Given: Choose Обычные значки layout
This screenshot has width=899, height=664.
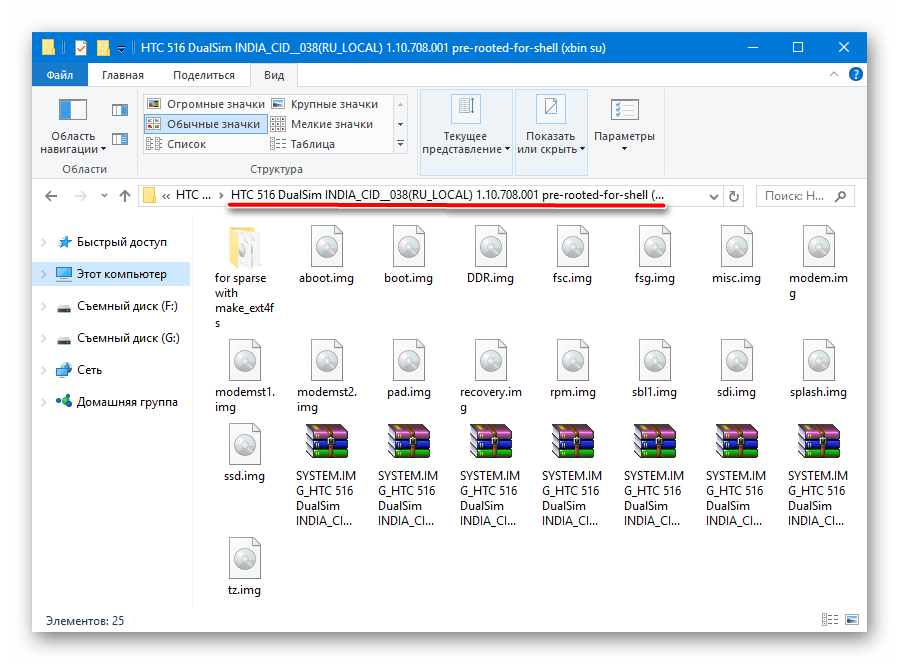Looking at the screenshot, I should pyautogui.click(x=206, y=124).
